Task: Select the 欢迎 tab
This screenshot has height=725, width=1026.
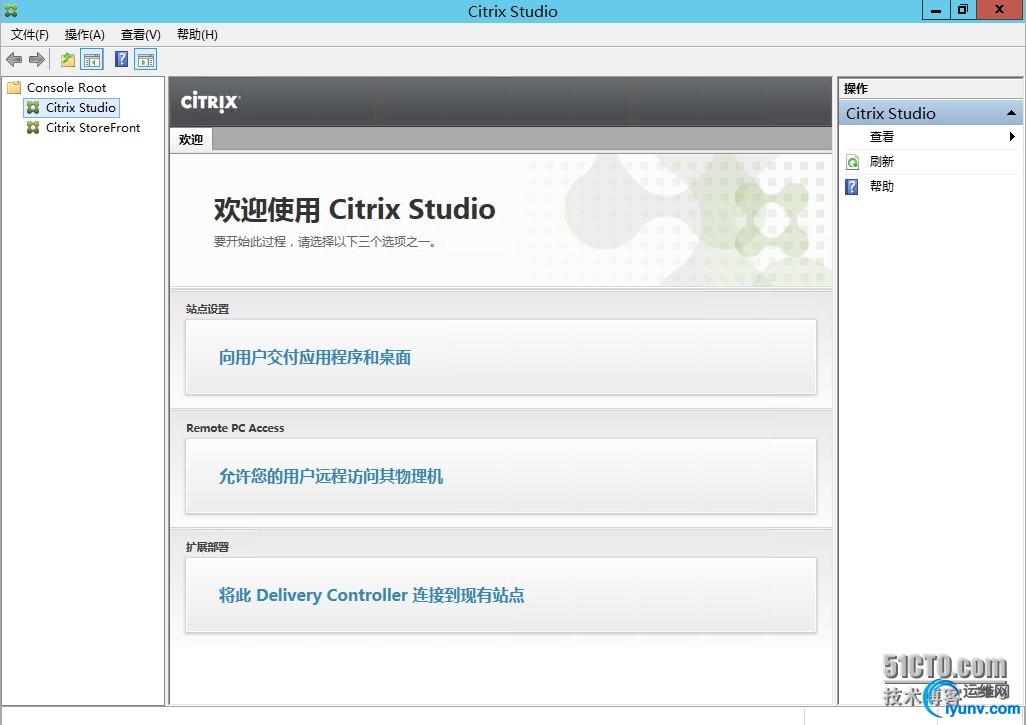Action: pyautogui.click(x=191, y=139)
